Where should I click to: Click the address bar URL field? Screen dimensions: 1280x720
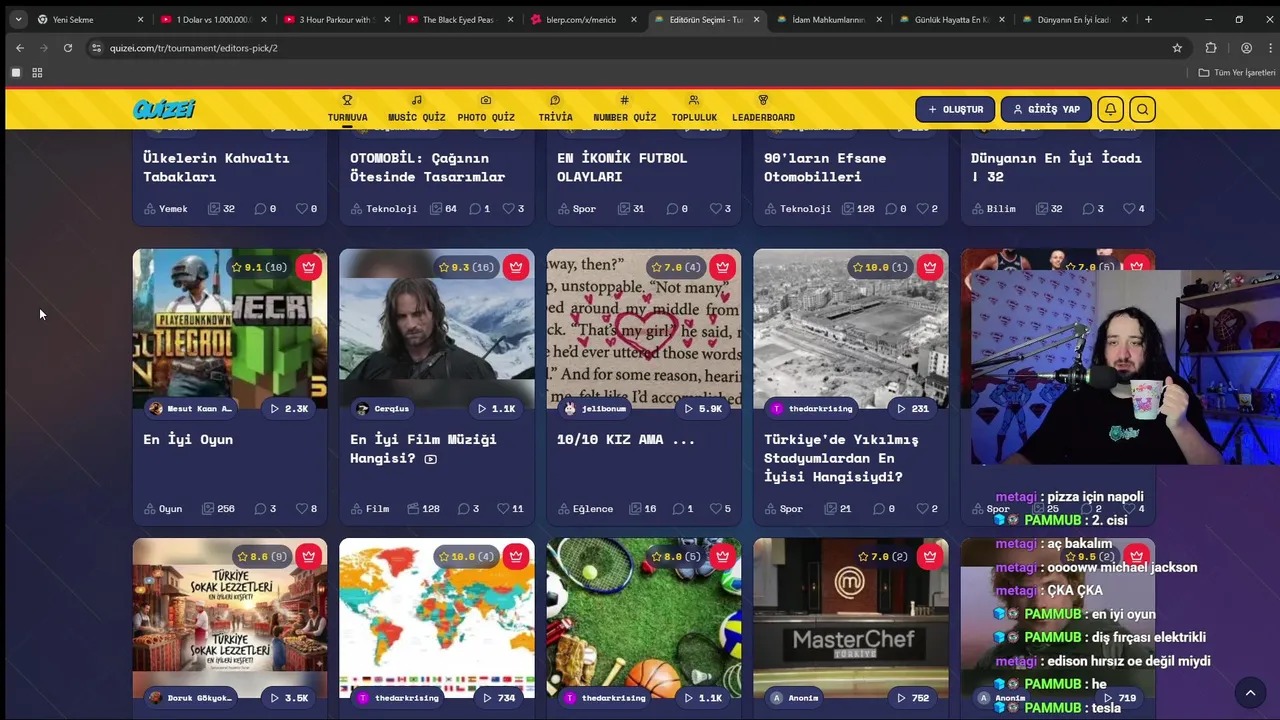tap(636, 48)
